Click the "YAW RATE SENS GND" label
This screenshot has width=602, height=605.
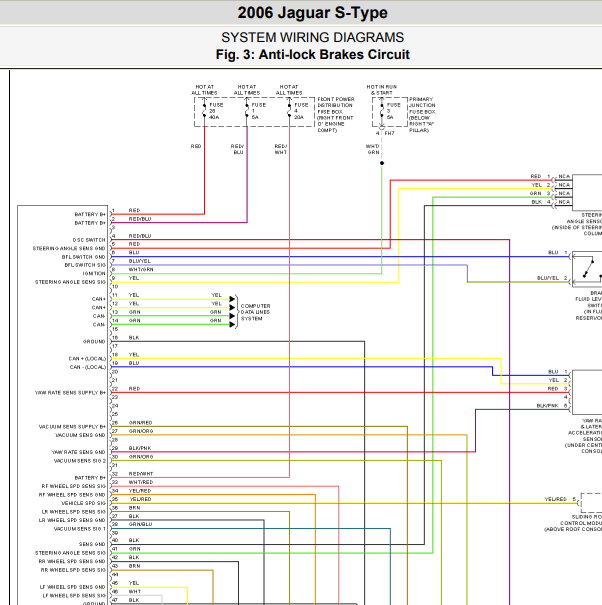[x=78, y=452]
